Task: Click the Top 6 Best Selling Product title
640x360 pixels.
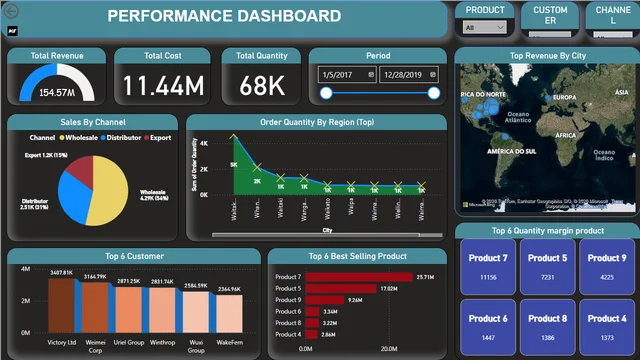Action: point(358,256)
